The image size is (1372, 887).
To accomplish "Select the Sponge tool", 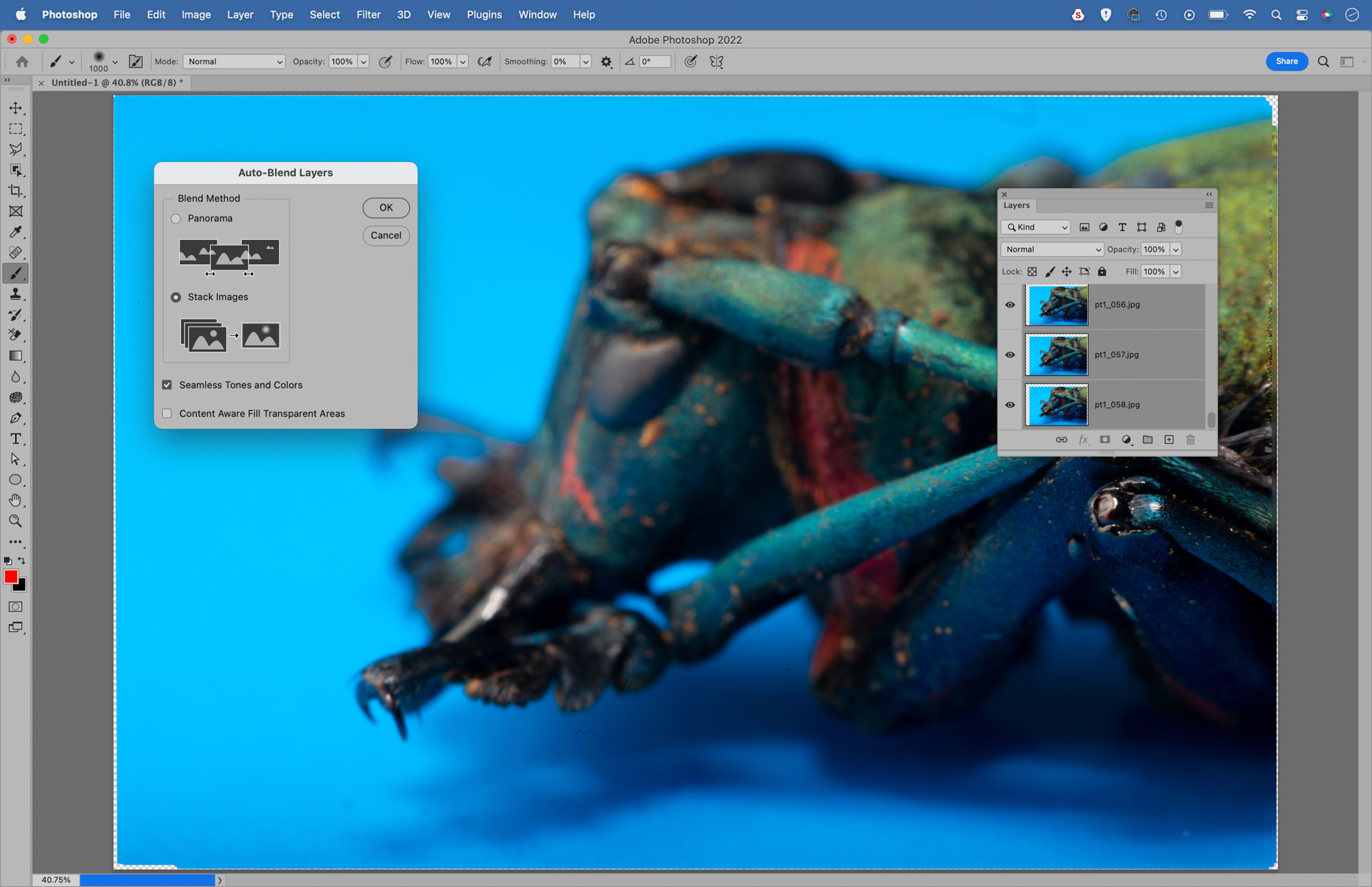I will point(16,397).
